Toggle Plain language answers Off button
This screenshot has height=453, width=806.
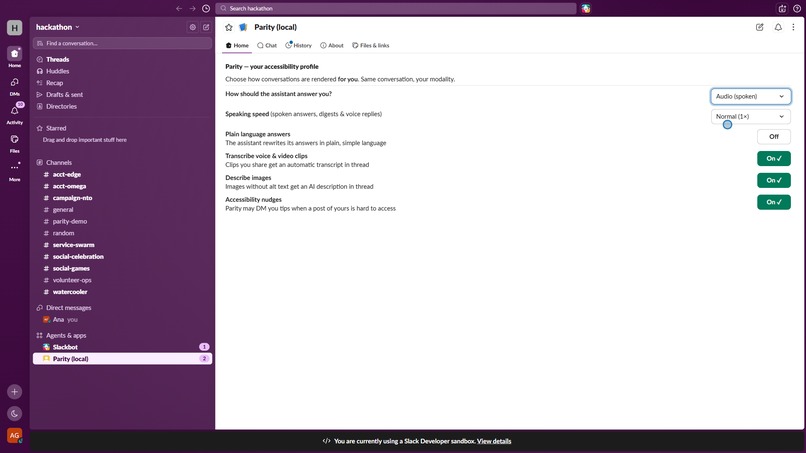coord(774,137)
